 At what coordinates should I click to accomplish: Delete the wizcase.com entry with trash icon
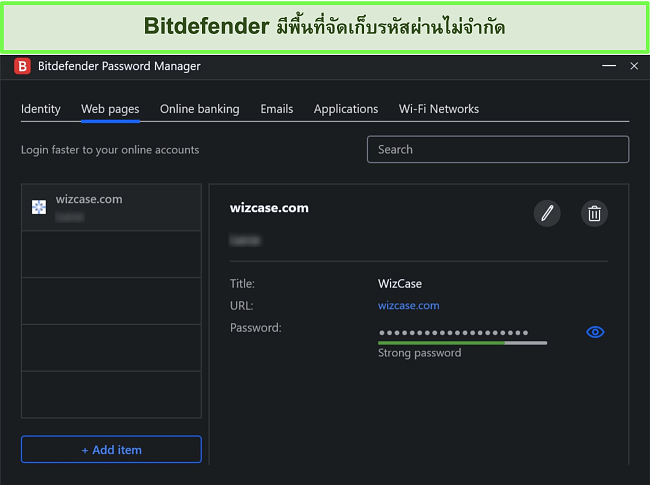[594, 213]
